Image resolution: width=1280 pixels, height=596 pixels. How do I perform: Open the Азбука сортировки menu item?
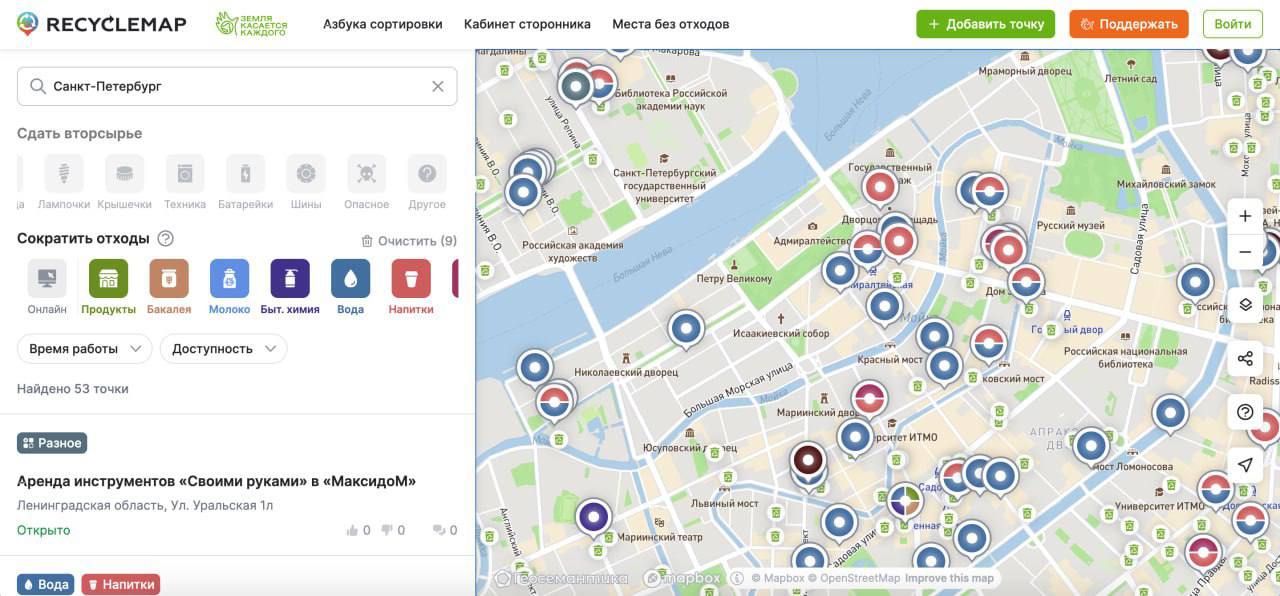pos(383,24)
